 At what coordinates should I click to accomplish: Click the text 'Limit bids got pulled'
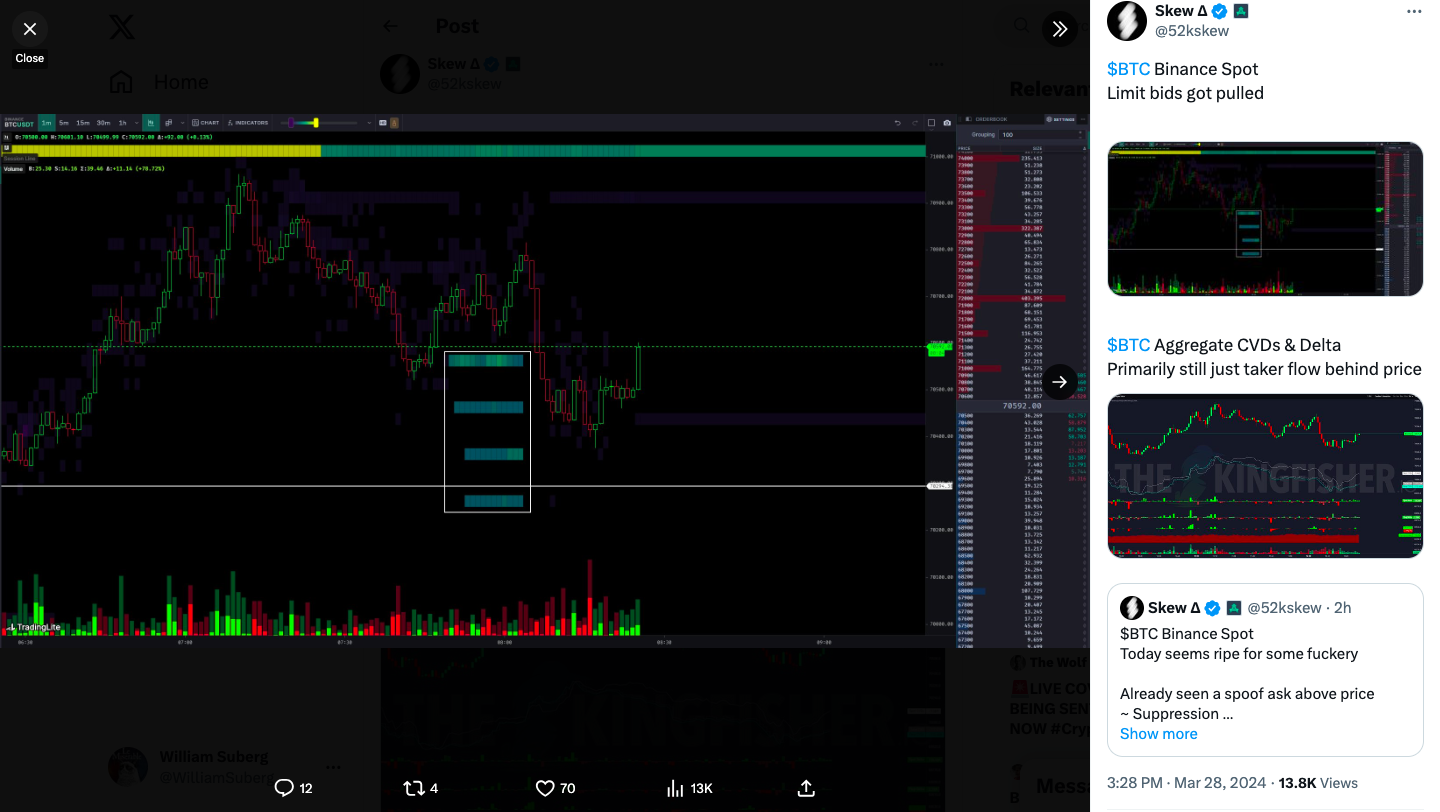point(1185,93)
